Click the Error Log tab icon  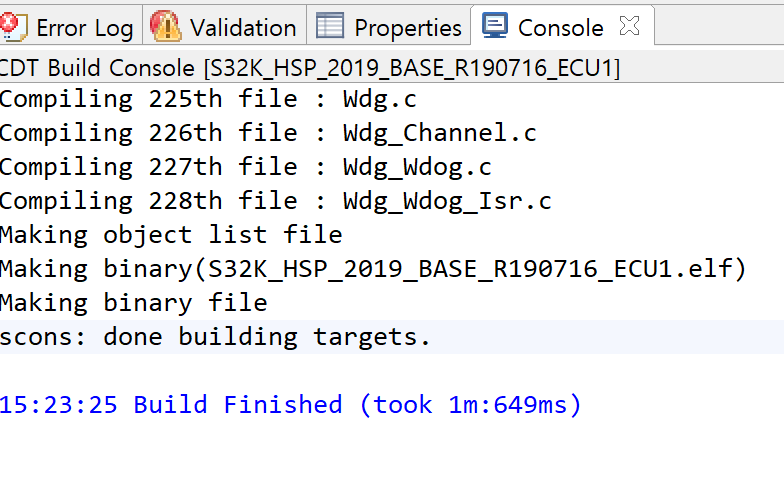pyautogui.click(x=14, y=26)
